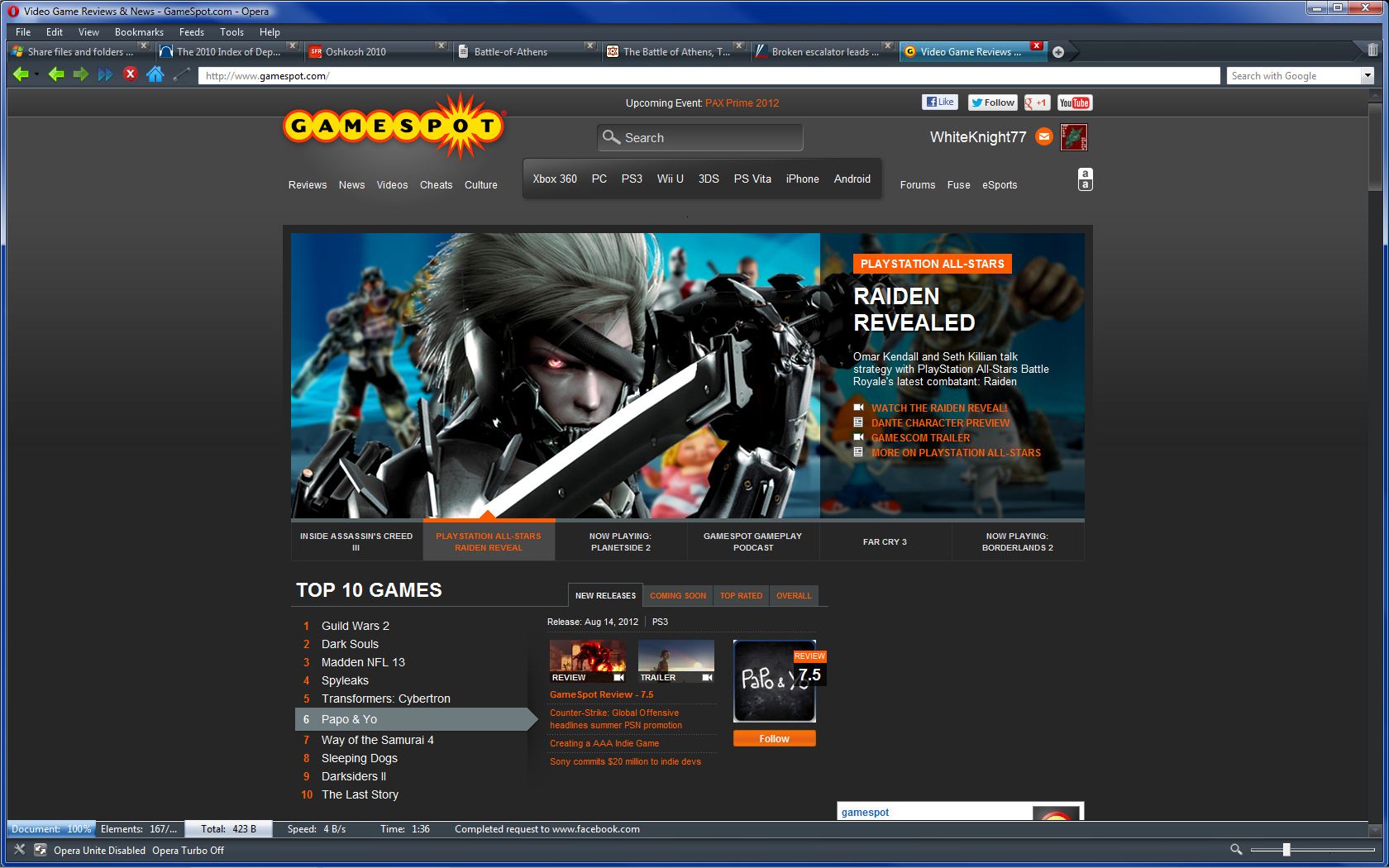Open the closed tabs trash can
Viewport: 1389px width, 868px height.
tap(1372, 50)
